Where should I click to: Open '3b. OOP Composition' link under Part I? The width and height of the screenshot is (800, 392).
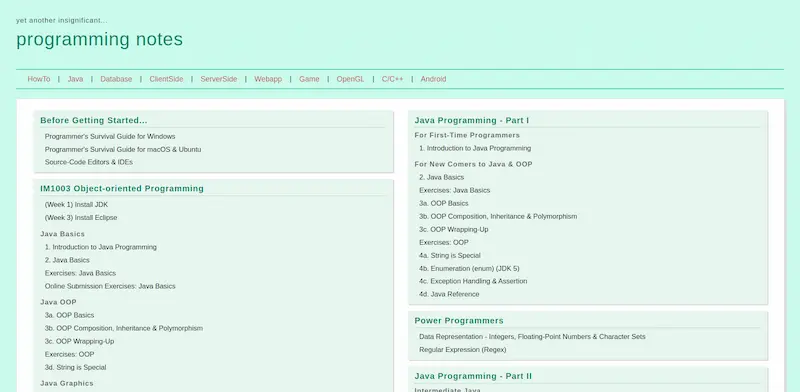pos(498,216)
